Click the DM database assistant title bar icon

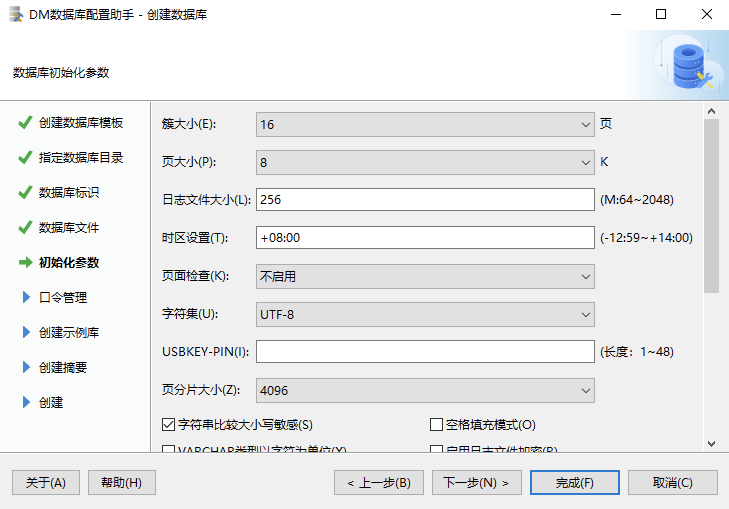[x=16, y=14]
